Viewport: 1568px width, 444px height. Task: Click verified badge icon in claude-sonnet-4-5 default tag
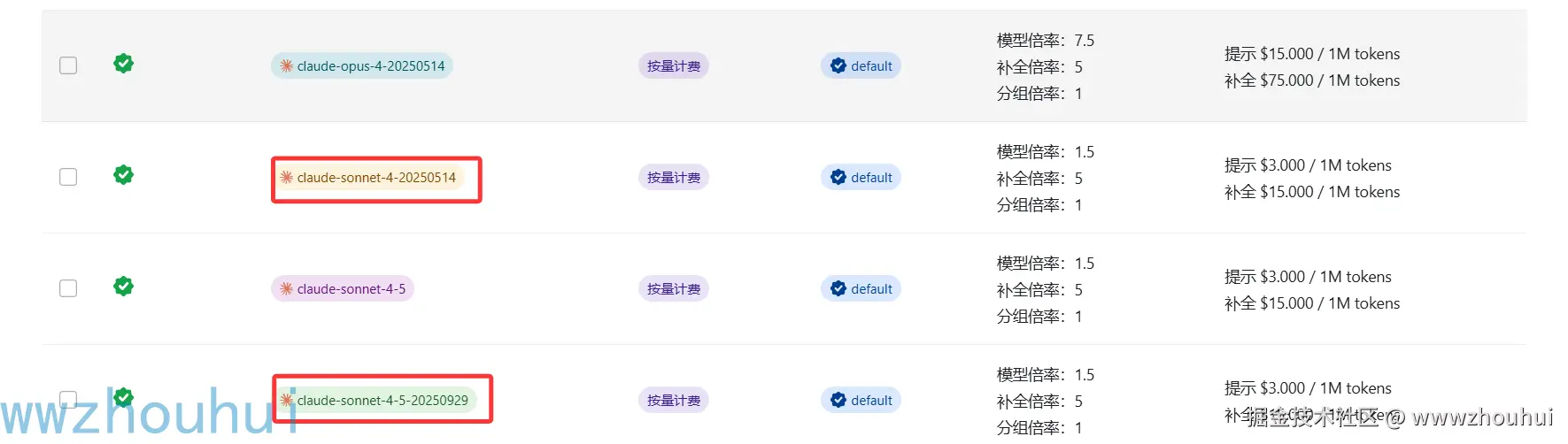point(838,288)
